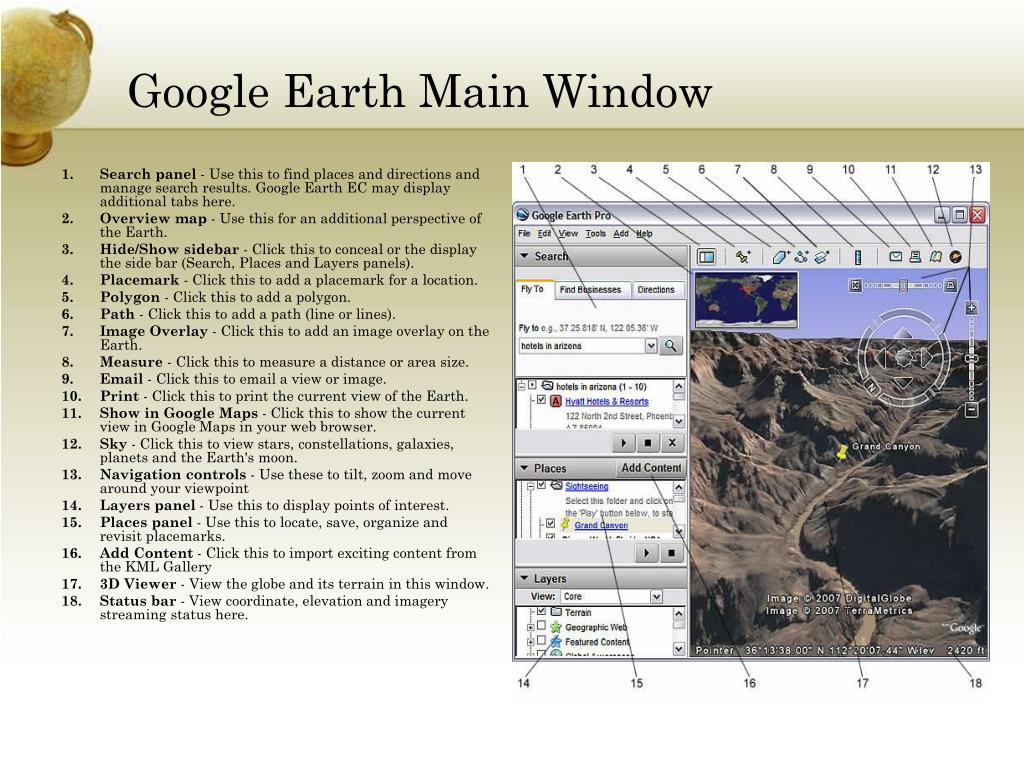Click the Hide/Show sidebar toolbar icon
The image size is (1024, 768).
pyautogui.click(x=706, y=257)
